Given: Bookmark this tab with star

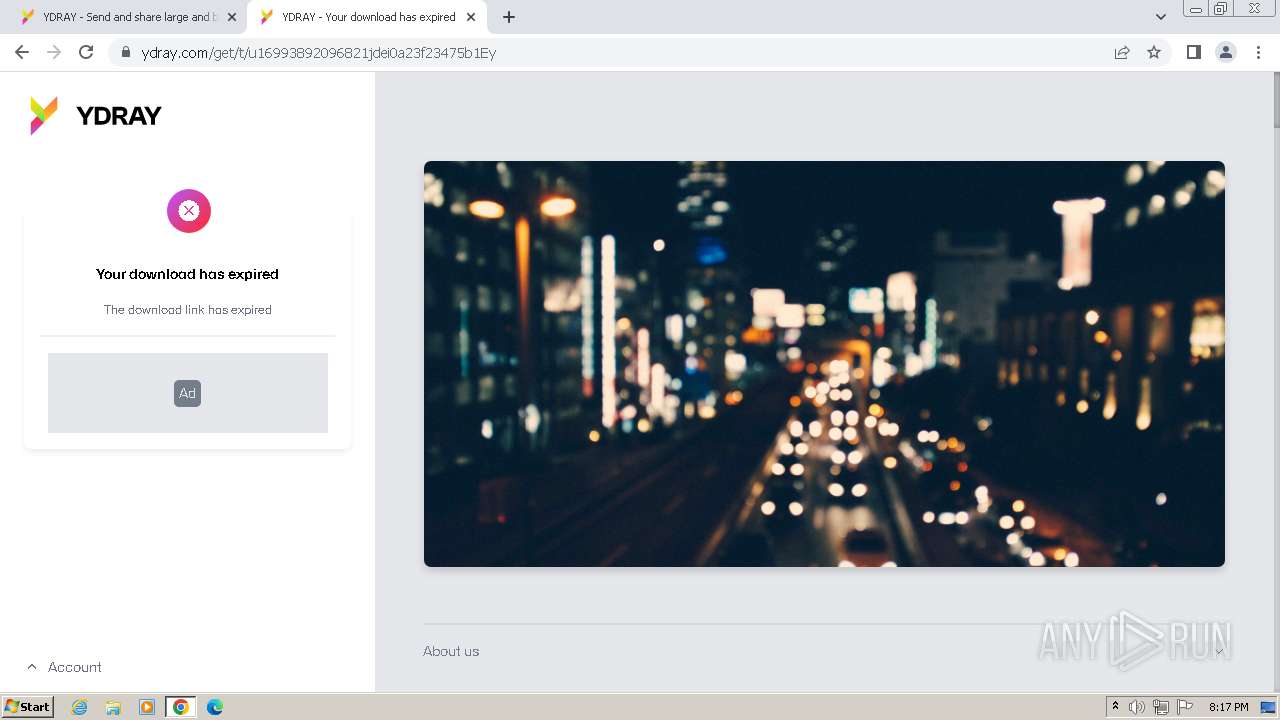Looking at the screenshot, I should pos(1154,52).
